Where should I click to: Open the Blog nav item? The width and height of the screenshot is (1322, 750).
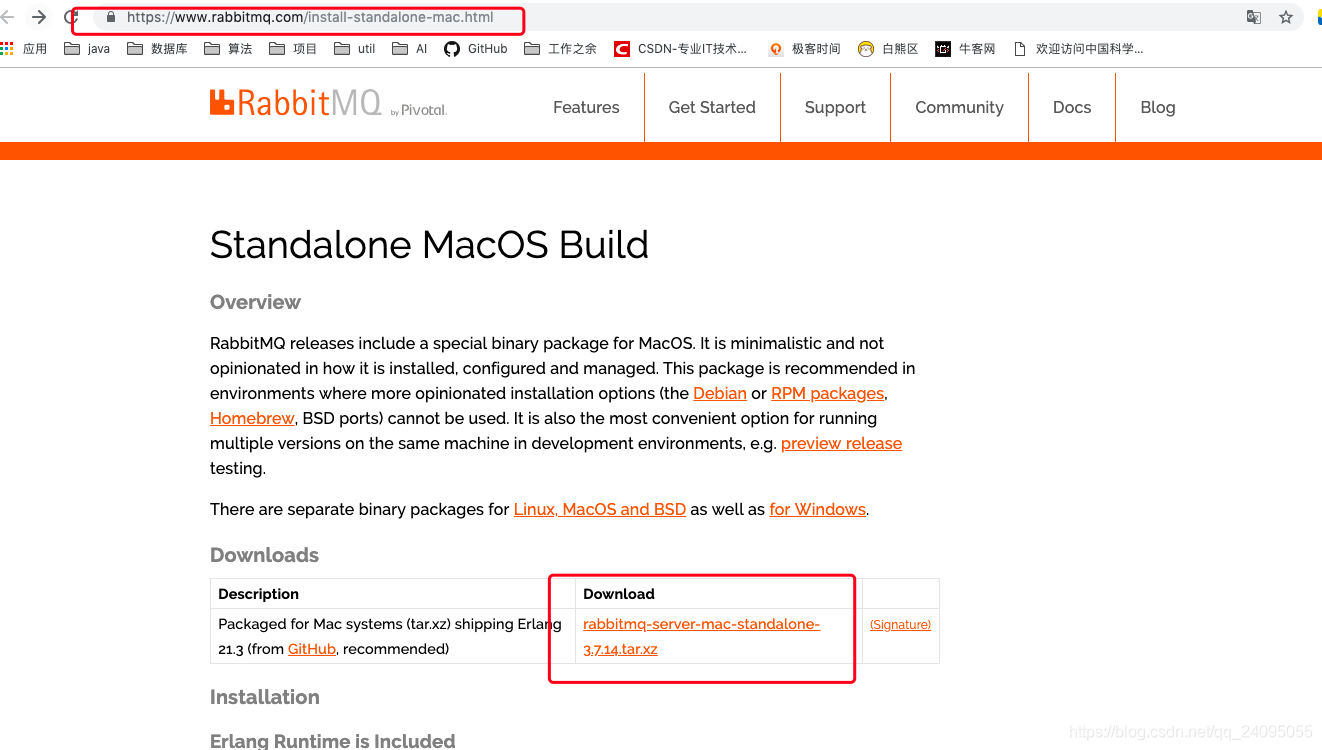[1158, 107]
